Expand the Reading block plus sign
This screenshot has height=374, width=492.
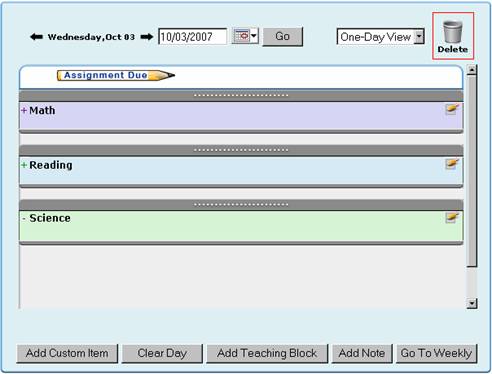click(x=24, y=165)
